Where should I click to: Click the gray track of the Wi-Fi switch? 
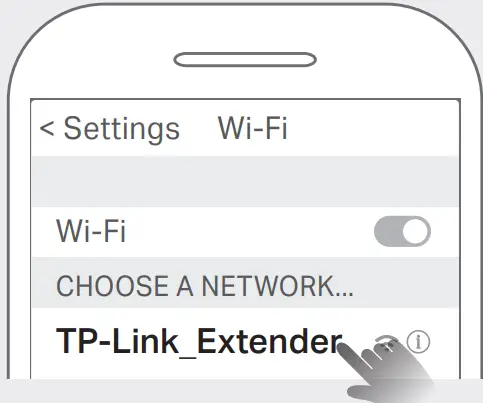point(387,231)
